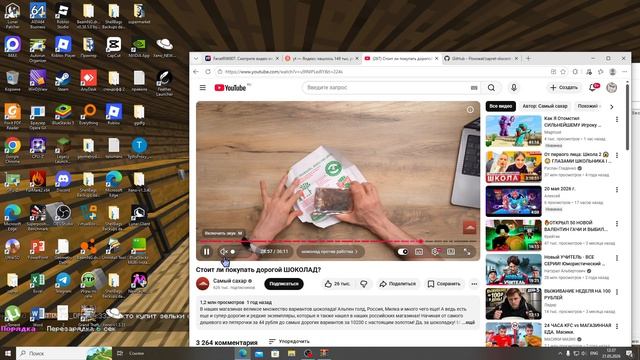Screen dimensions: 640x360
Task: Expand the description with ещё
Action: point(470,322)
